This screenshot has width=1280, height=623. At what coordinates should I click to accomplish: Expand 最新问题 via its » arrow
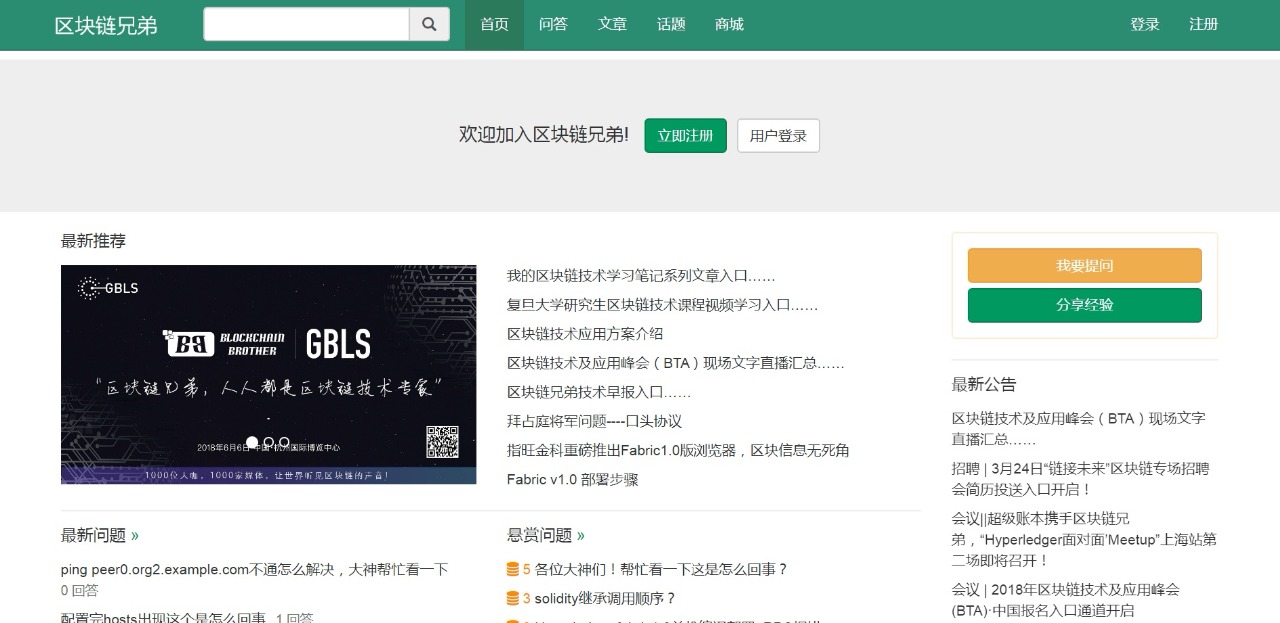pos(135,536)
